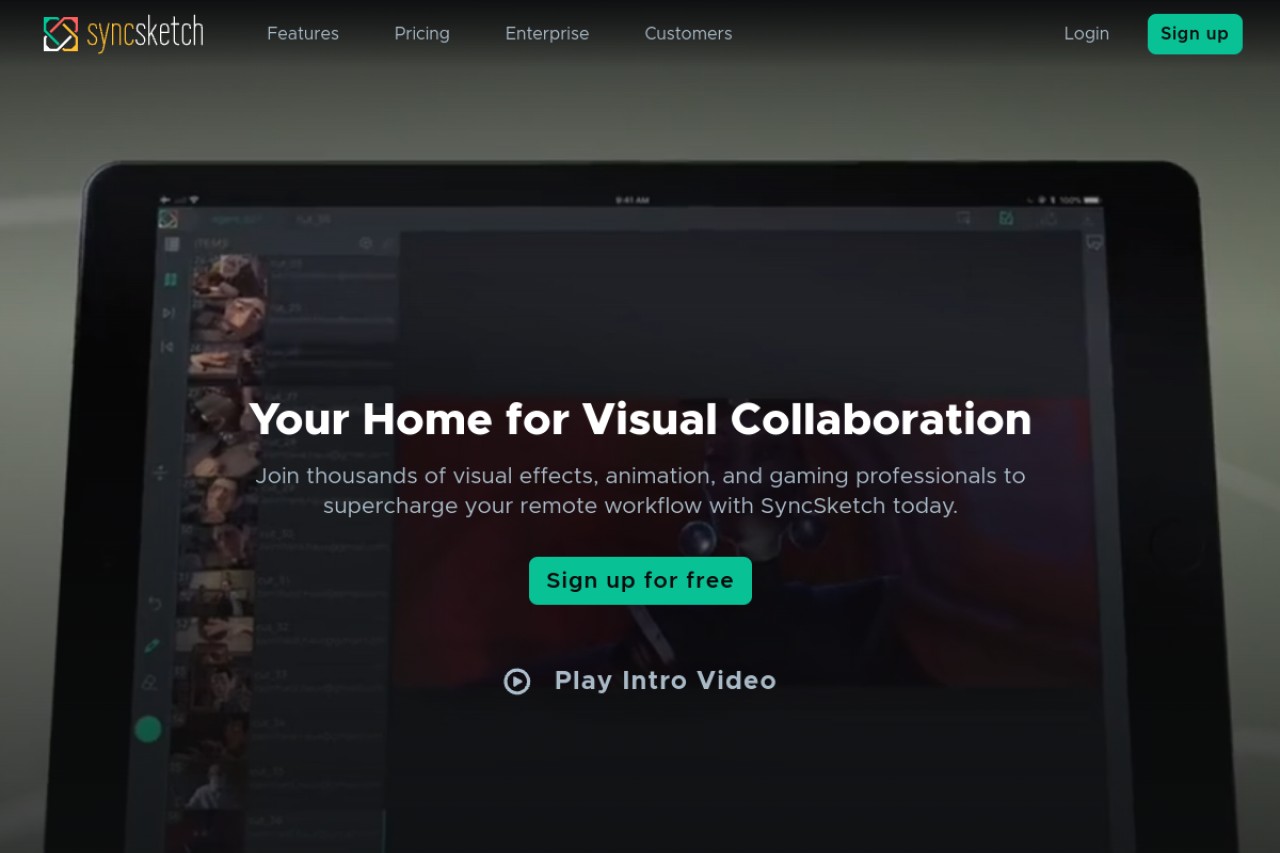This screenshot has width=1280, height=853.
Task: Go to the Pricing page
Action: click(x=422, y=34)
